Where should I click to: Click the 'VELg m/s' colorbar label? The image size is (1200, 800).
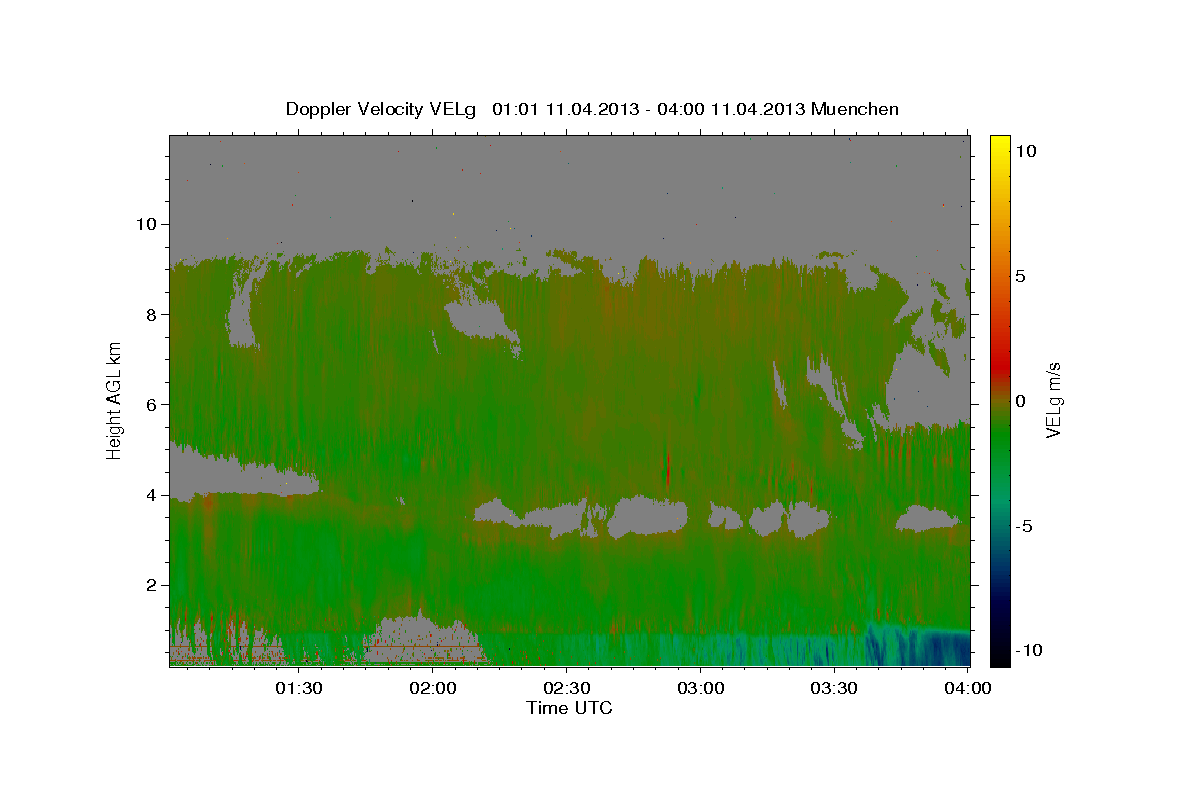point(1053,402)
